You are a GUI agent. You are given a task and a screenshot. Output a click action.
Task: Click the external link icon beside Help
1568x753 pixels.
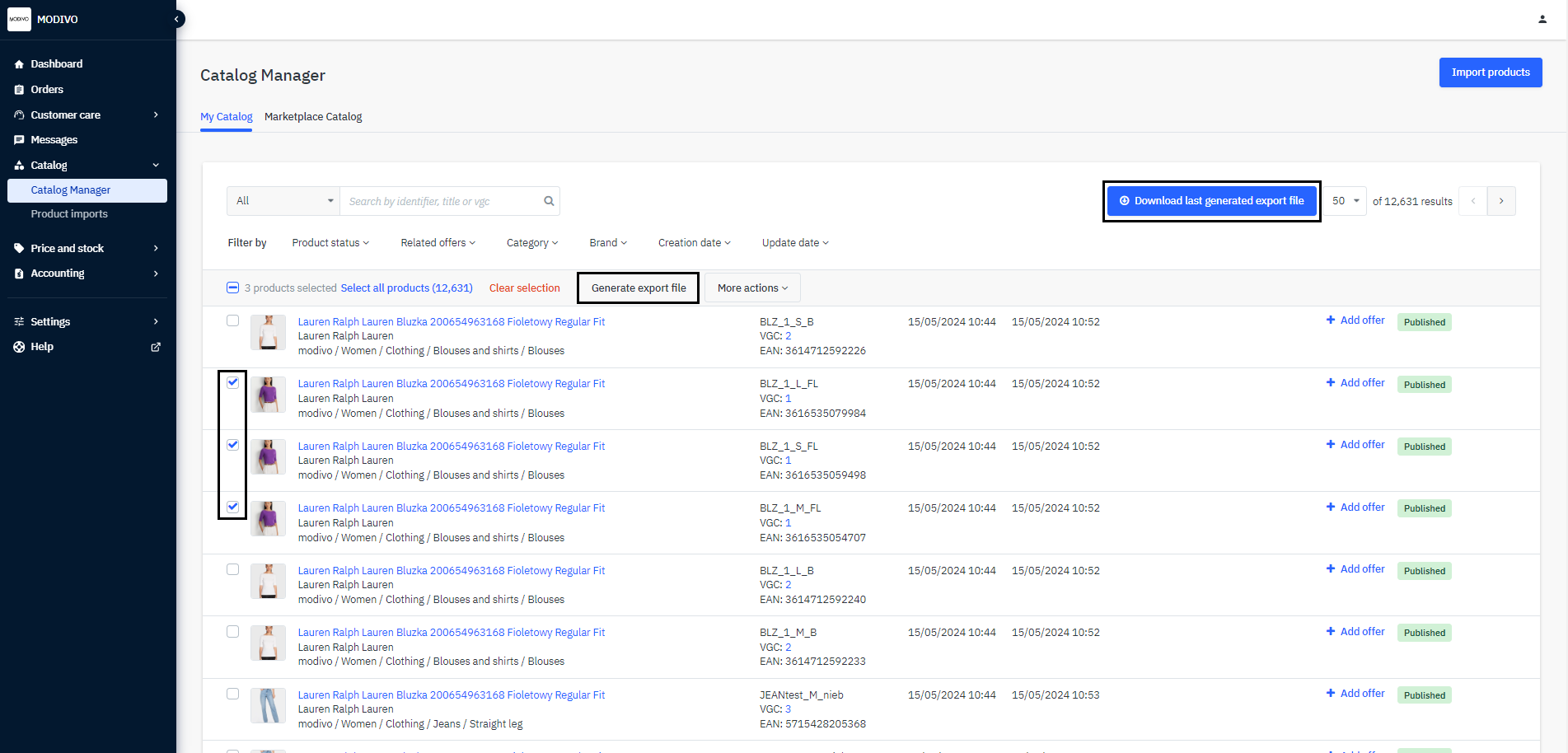tap(156, 347)
